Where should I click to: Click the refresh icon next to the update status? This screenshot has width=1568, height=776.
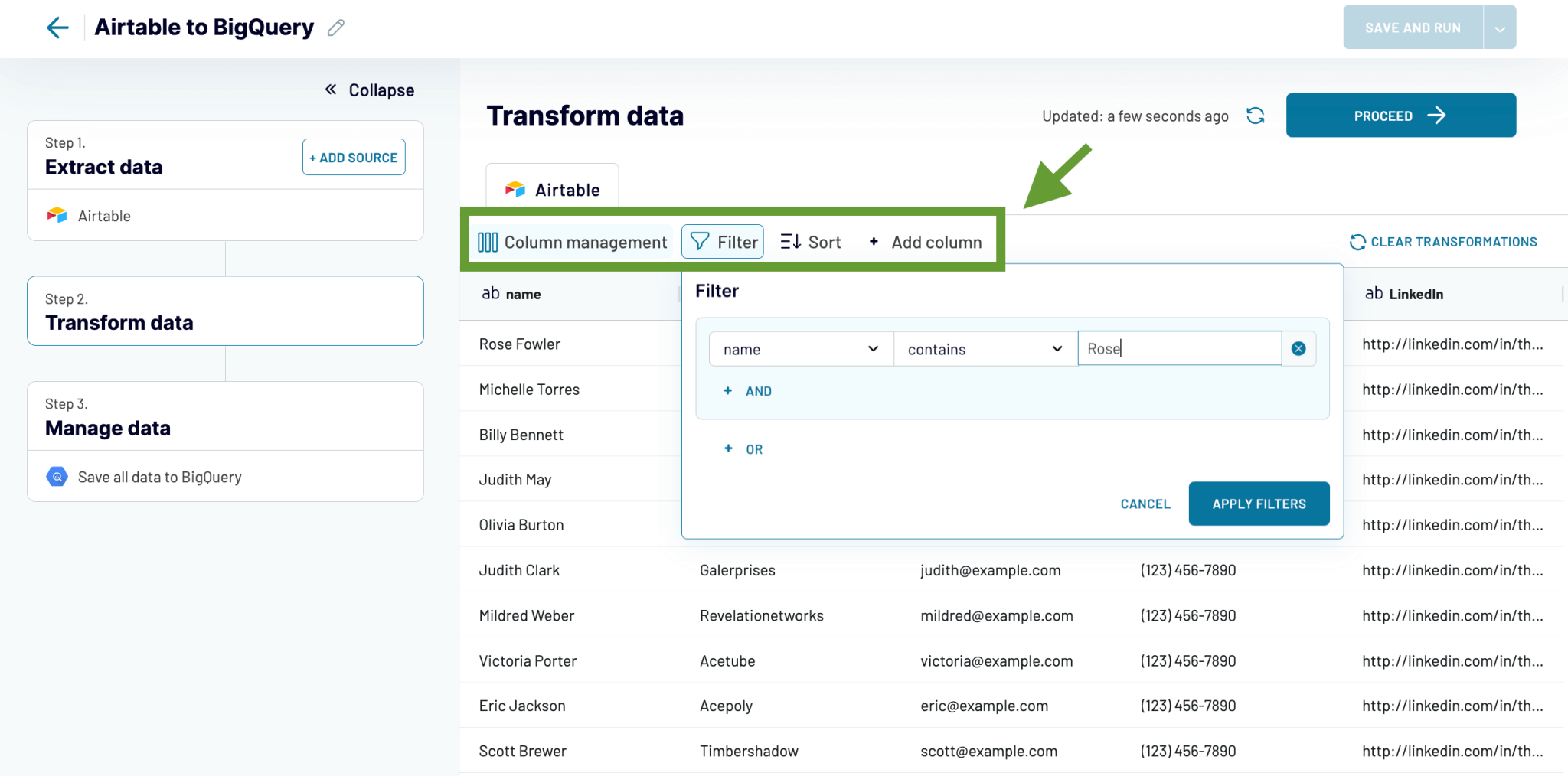(1255, 116)
